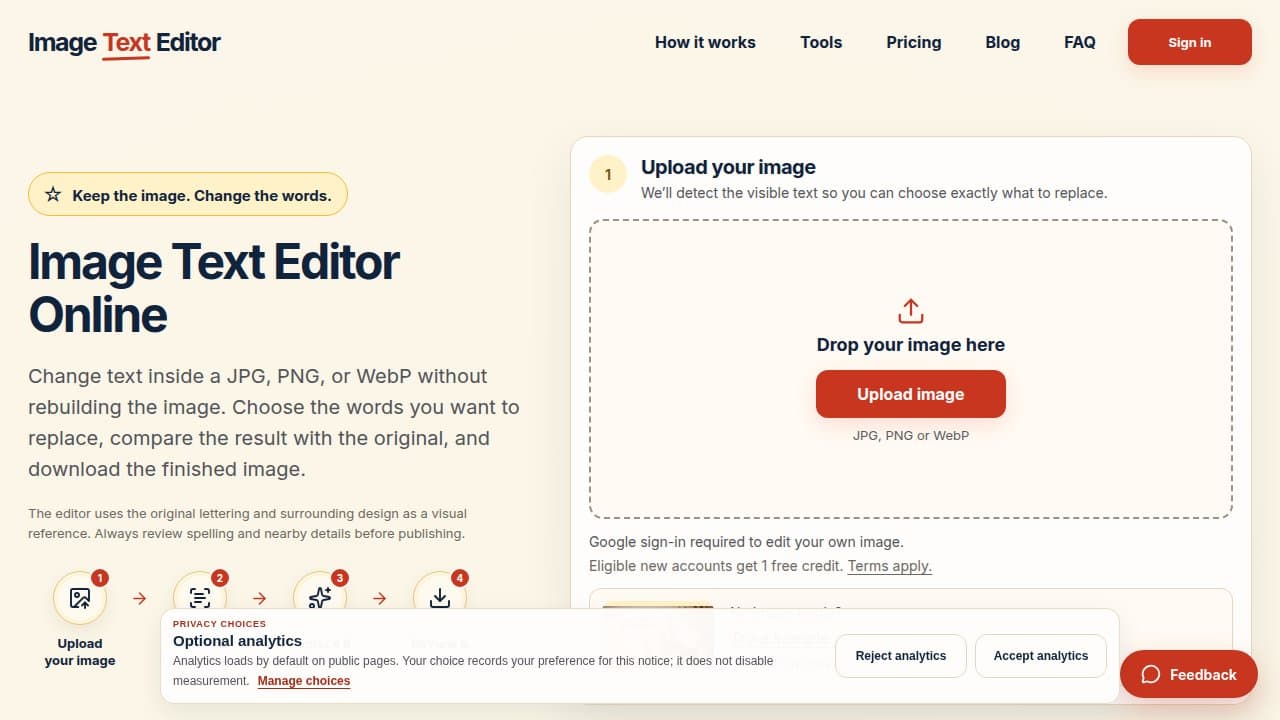Follow the Terms apply link
Viewport: 1280px width, 720px height.
[890, 566]
